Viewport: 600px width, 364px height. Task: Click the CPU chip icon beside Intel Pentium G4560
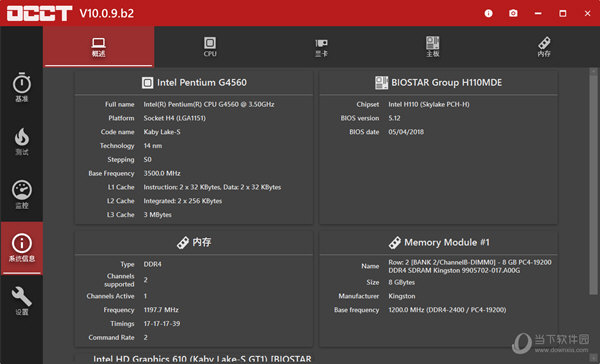tap(147, 83)
